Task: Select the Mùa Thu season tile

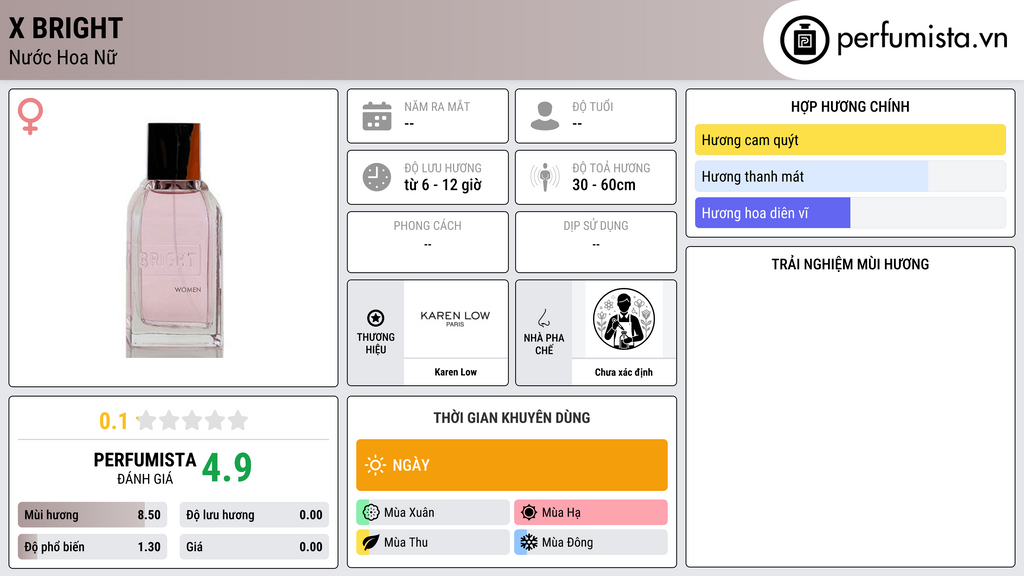Action: coord(432,542)
